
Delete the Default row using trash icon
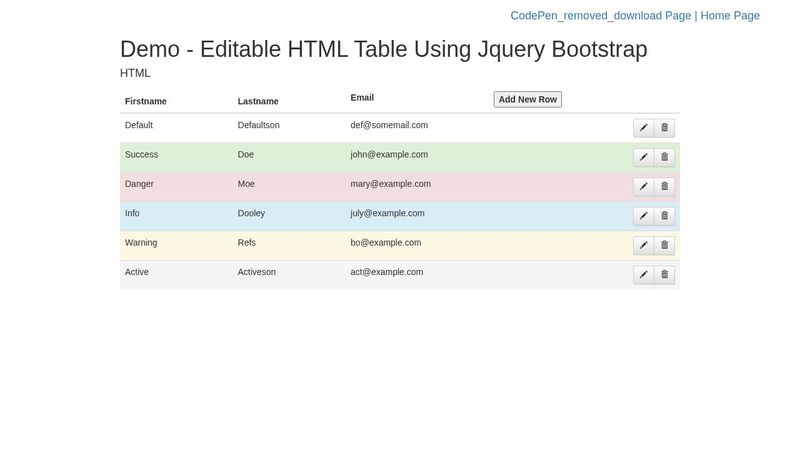pos(664,128)
